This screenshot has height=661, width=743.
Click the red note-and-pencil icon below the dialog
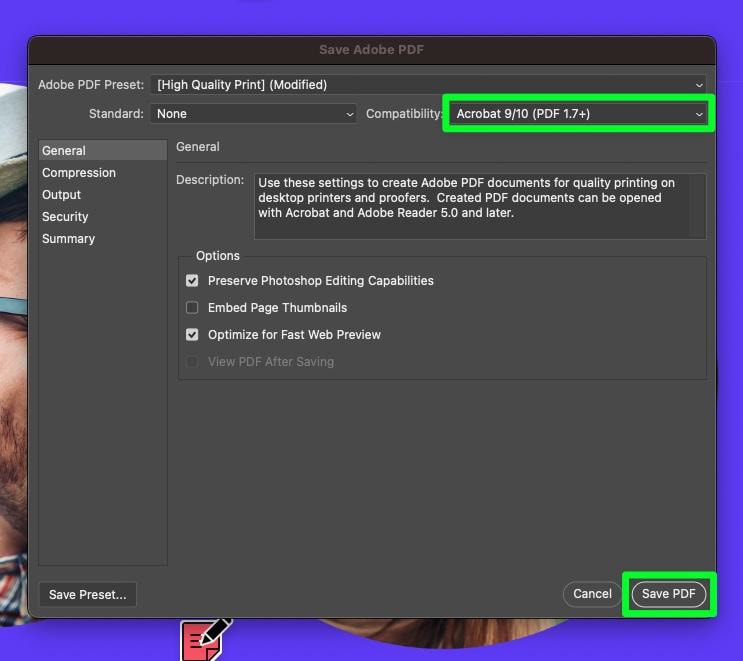pos(205,640)
